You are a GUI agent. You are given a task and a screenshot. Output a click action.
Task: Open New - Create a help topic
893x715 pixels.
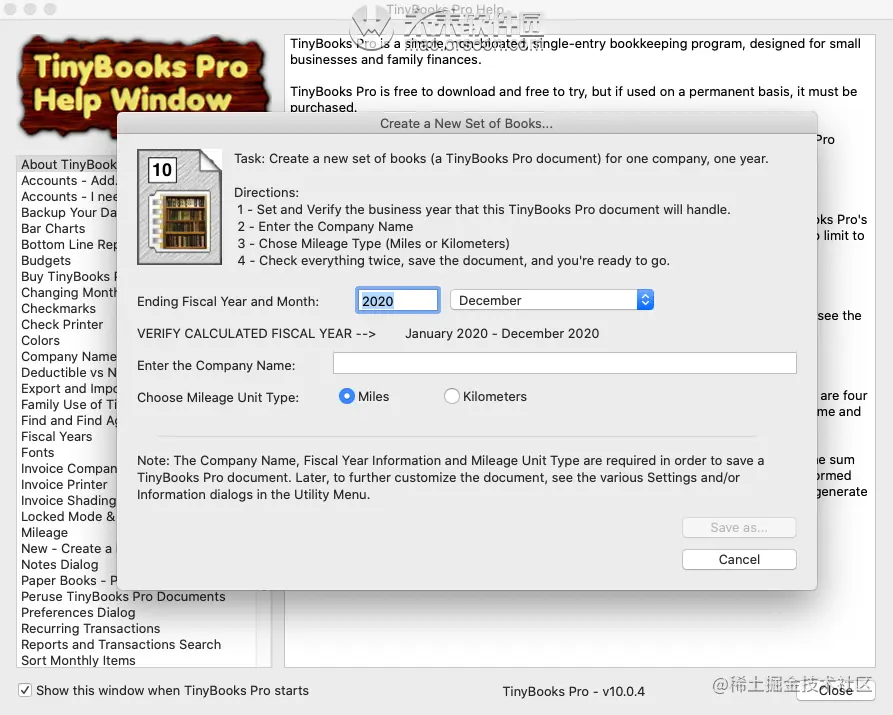point(68,548)
